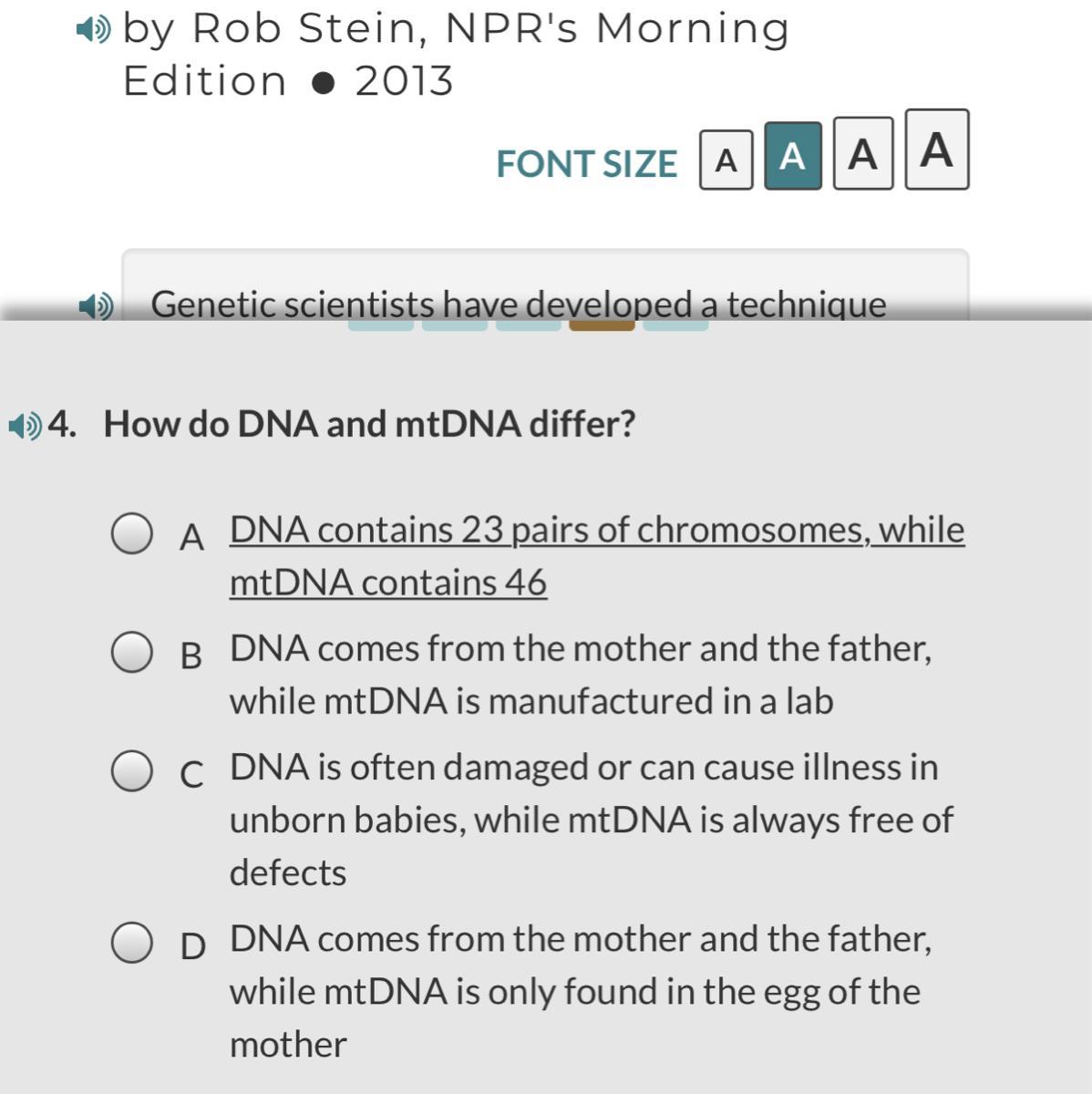
Task: Play audio for question 4
Action: (x=25, y=425)
